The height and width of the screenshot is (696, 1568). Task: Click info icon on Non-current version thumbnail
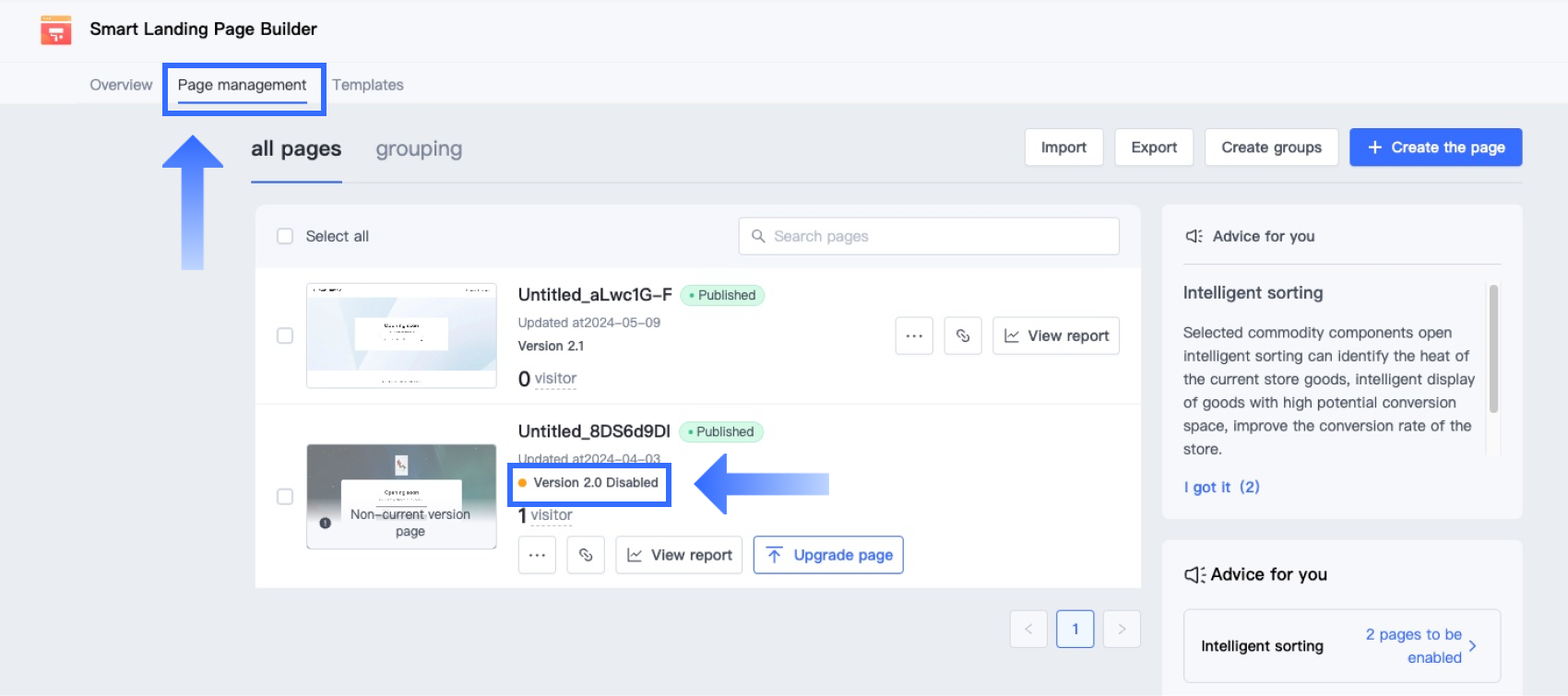(x=325, y=523)
